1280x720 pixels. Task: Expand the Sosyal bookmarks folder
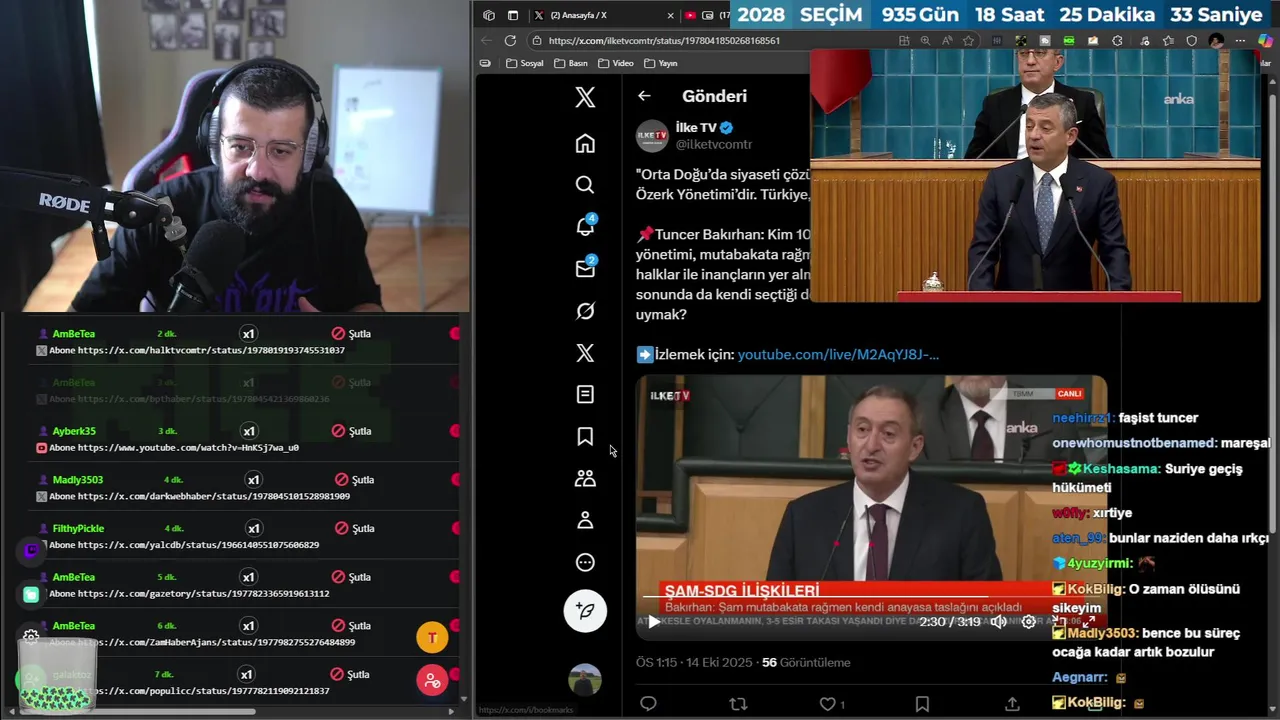point(525,63)
